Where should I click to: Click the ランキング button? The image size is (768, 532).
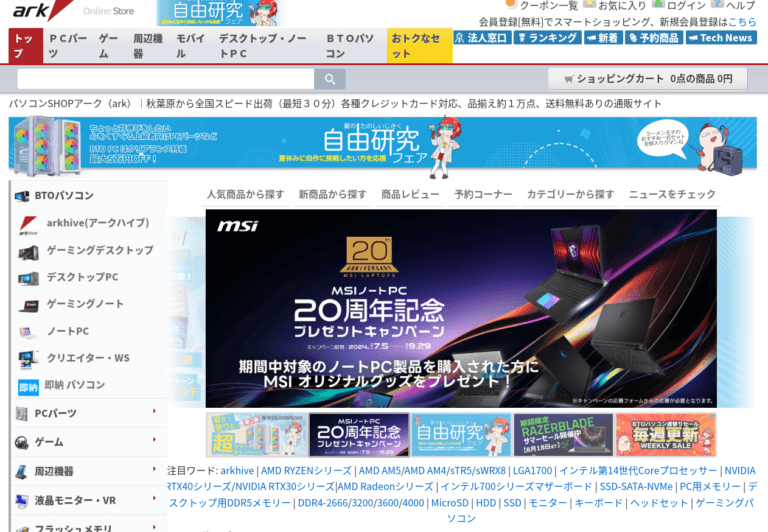pyautogui.click(x=547, y=38)
